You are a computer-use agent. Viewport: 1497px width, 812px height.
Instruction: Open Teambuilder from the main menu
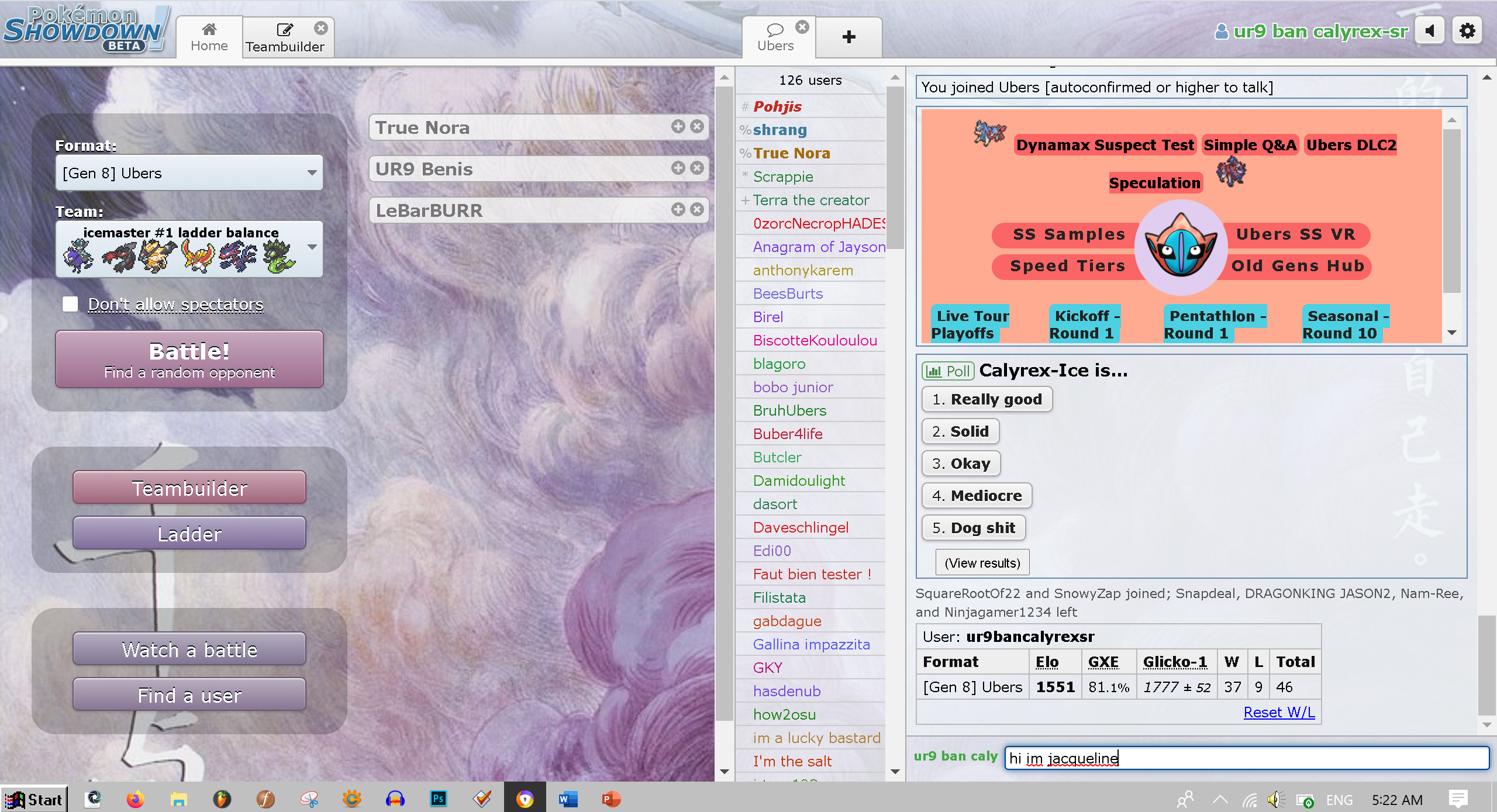pos(189,488)
